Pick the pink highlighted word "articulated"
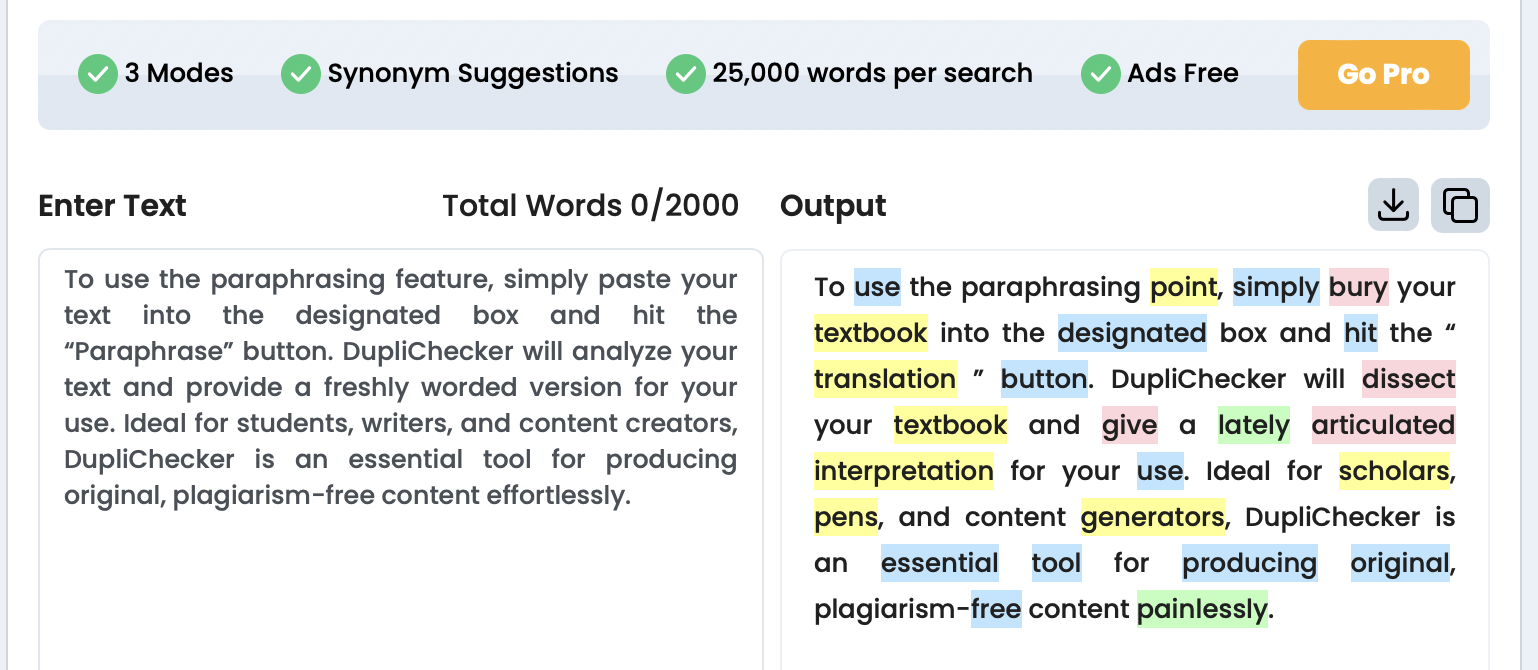Image resolution: width=1538 pixels, height=670 pixels. 1383,425
